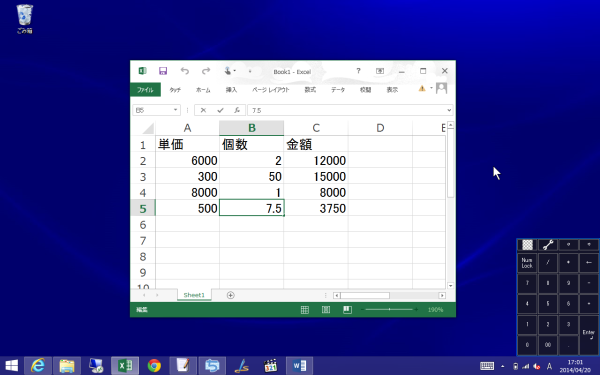Redo the action in Excel toolbar
600x375 pixels.
click(x=206, y=71)
